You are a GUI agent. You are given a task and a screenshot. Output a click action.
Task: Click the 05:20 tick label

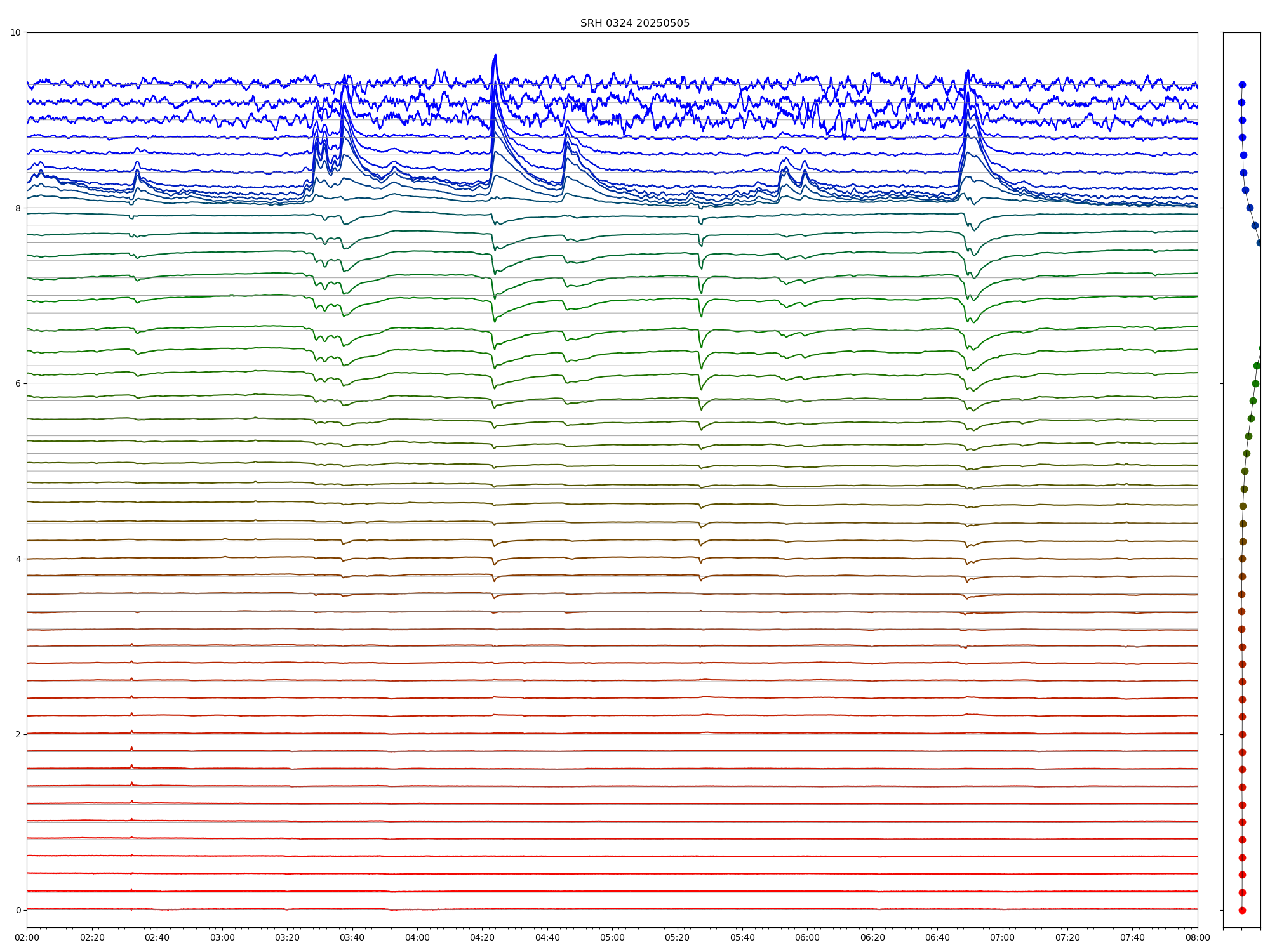tap(677, 937)
